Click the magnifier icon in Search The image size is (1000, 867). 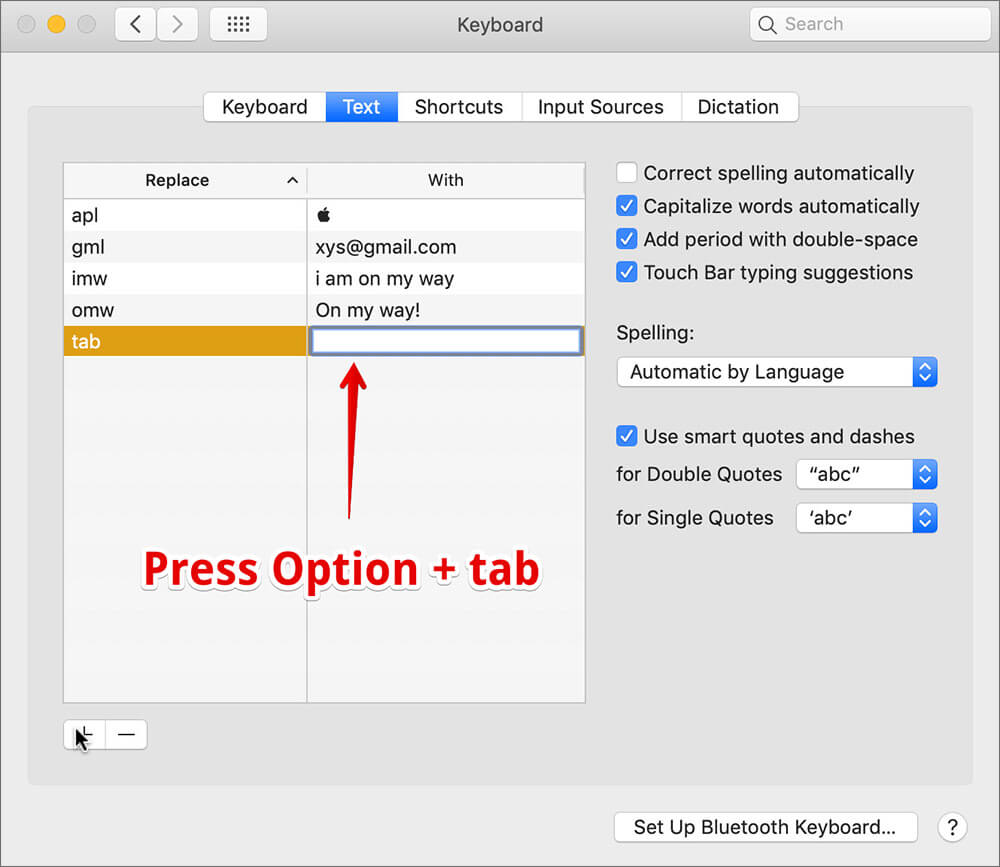point(767,25)
